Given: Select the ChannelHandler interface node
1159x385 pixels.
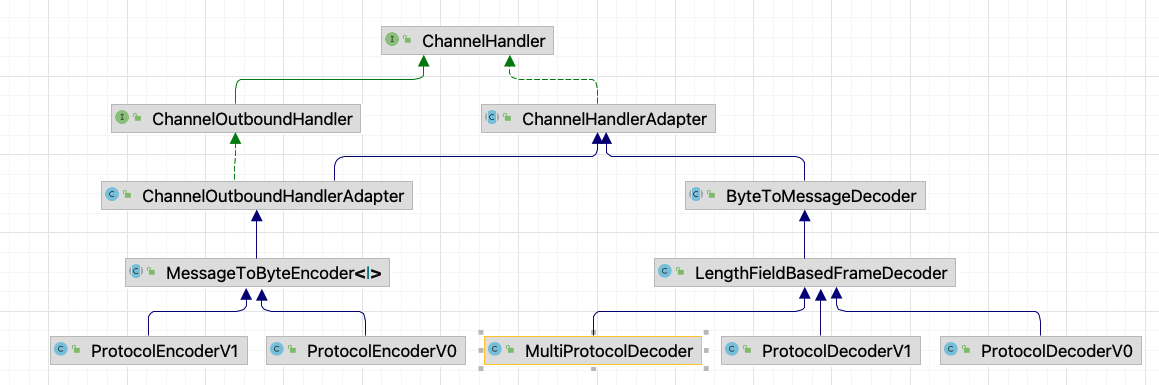Looking at the screenshot, I should (467, 41).
